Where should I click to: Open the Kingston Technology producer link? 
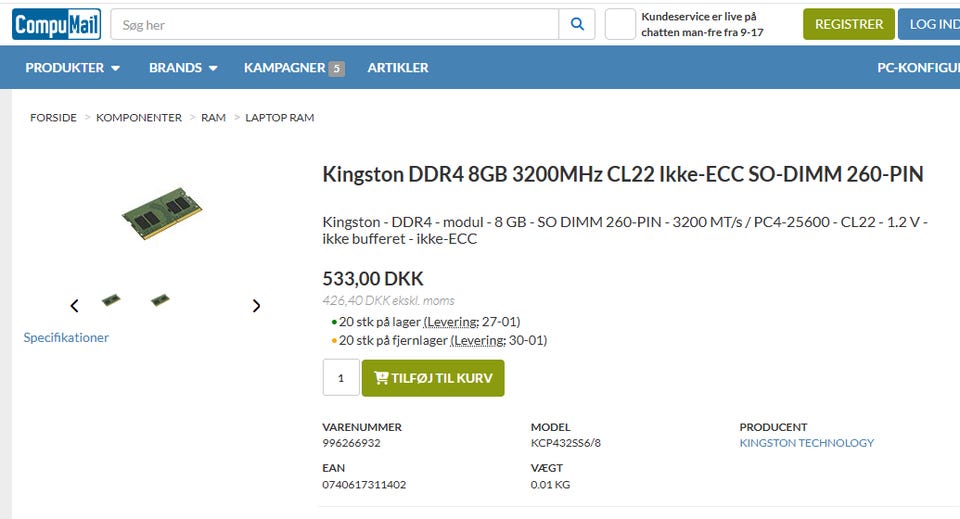[x=806, y=443]
